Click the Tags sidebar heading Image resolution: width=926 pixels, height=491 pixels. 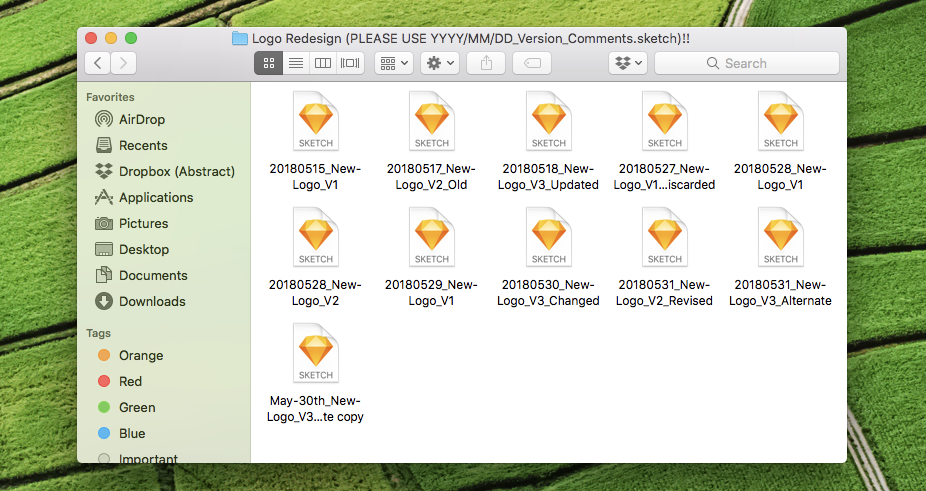click(x=98, y=333)
